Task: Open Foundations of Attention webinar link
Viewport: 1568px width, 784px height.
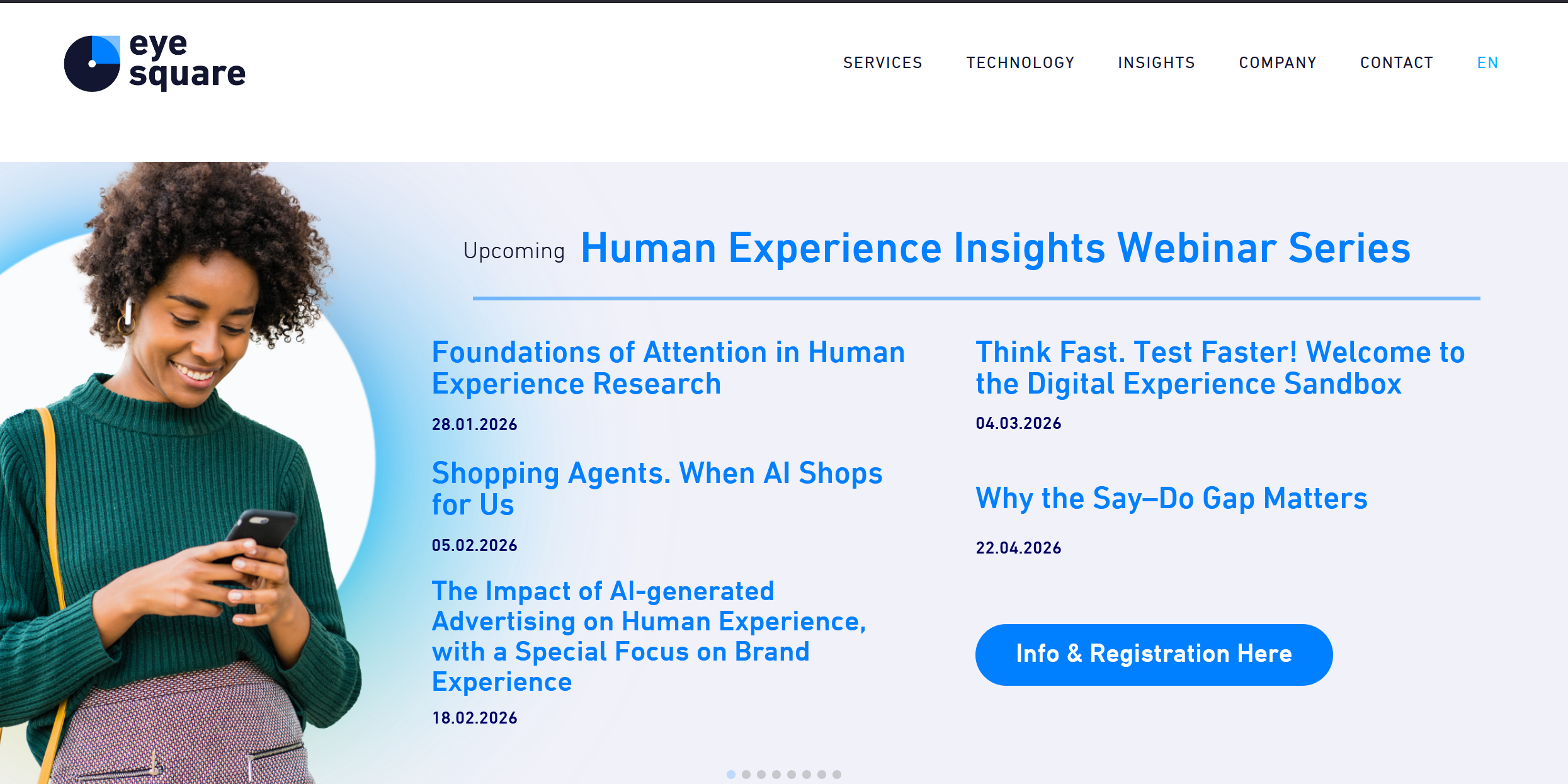Action: (668, 368)
